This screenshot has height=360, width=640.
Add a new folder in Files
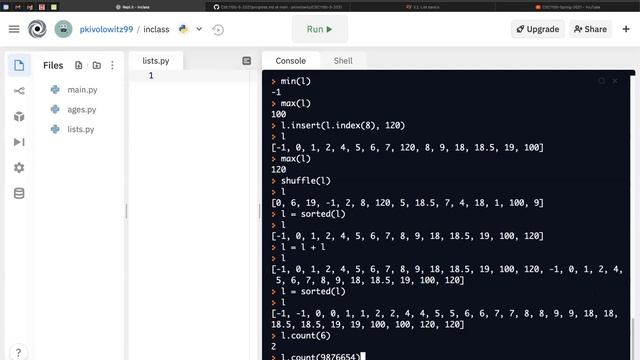tap(97, 65)
